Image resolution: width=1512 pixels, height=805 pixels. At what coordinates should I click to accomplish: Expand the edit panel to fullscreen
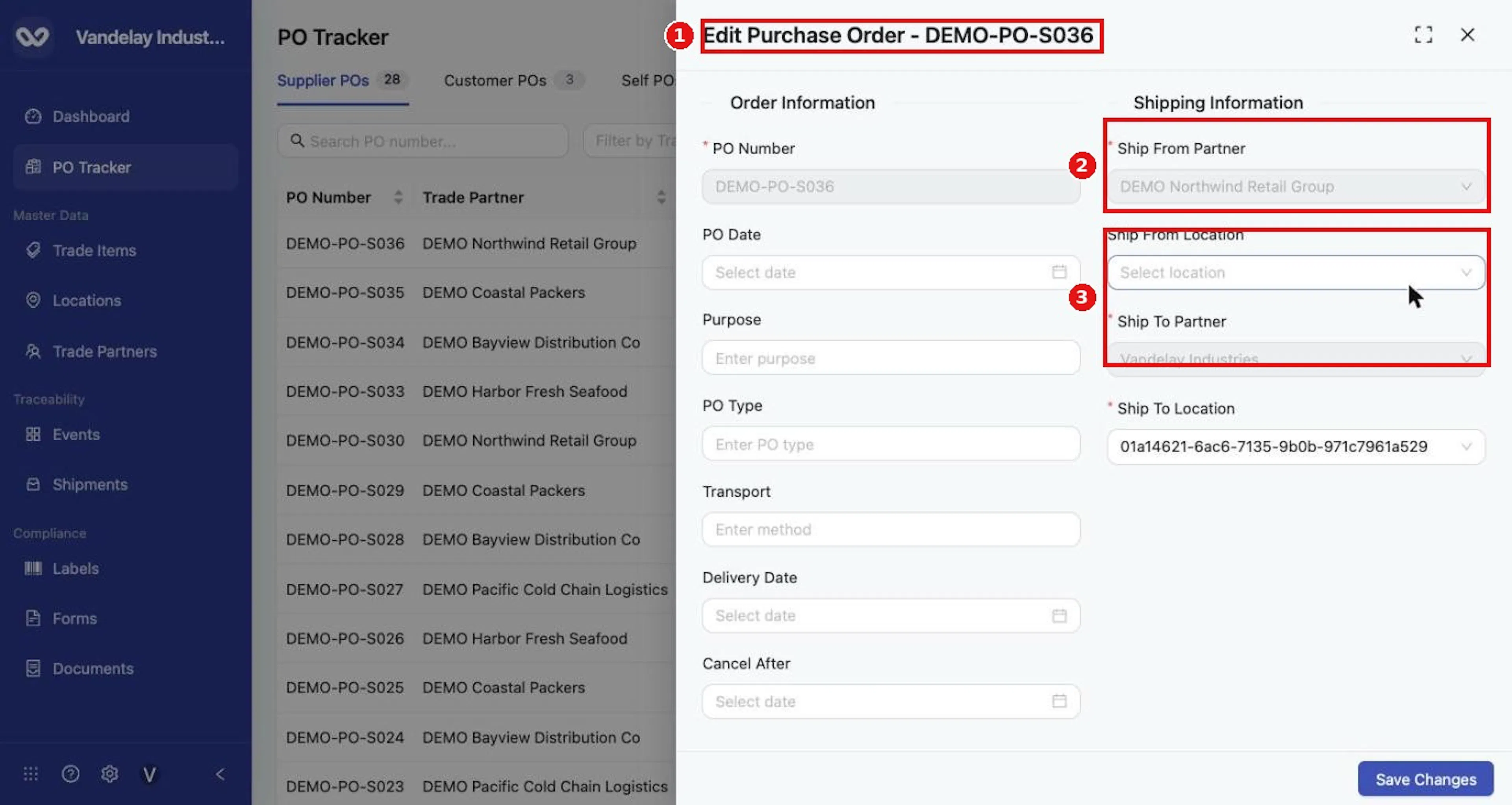(1423, 35)
